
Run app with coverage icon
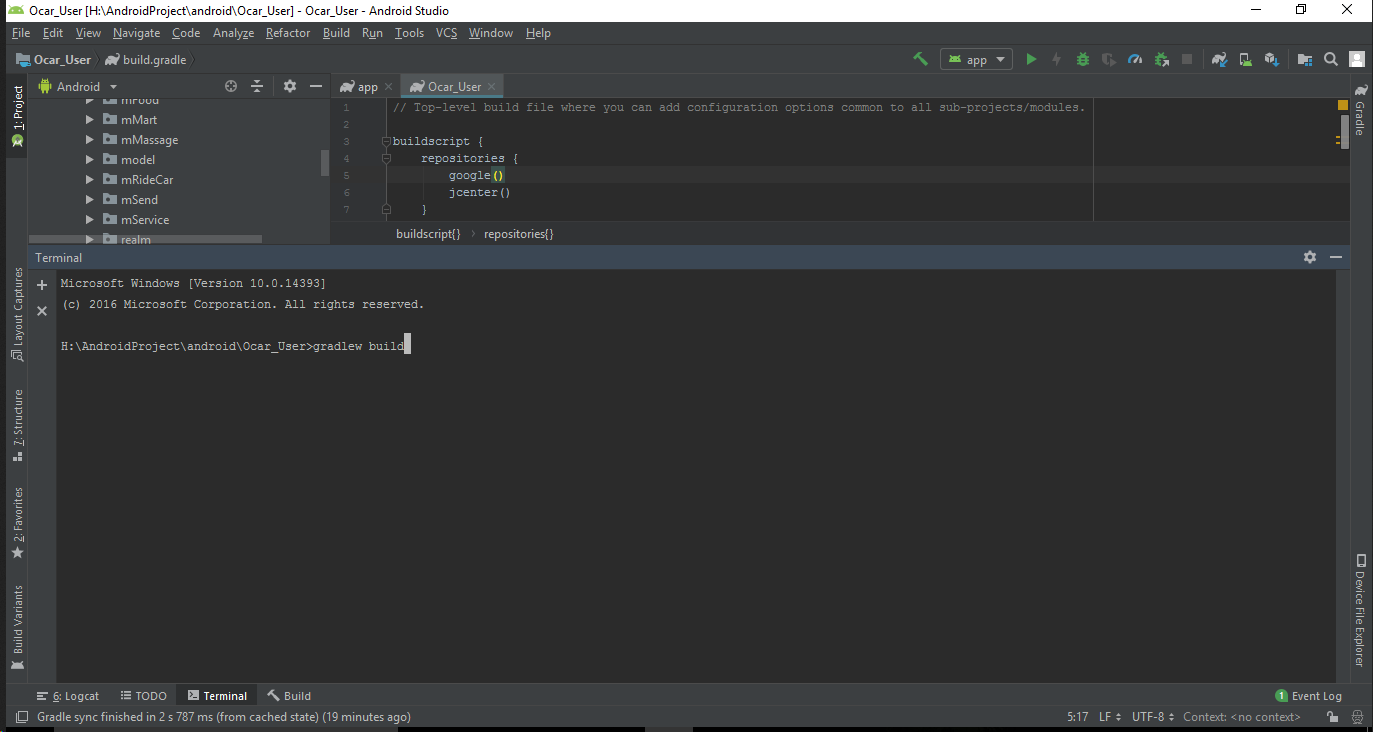tap(1109, 59)
